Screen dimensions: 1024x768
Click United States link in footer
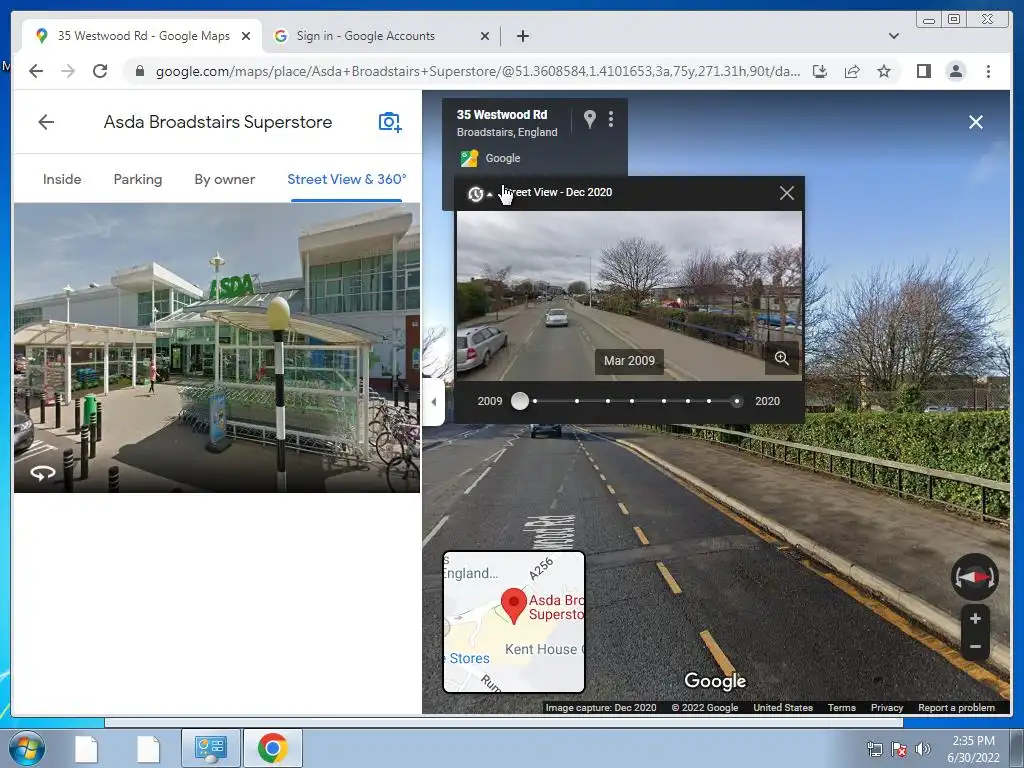[x=782, y=707]
